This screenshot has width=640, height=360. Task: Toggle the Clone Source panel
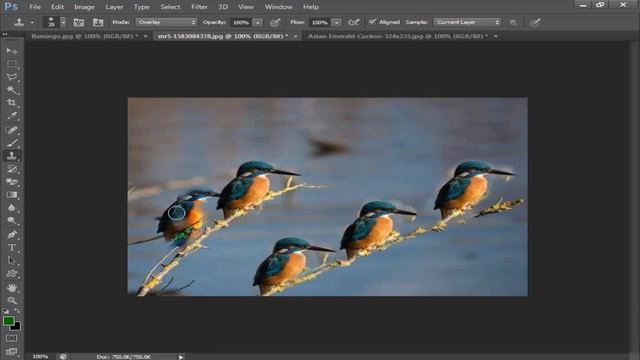pyautogui.click(x=98, y=22)
